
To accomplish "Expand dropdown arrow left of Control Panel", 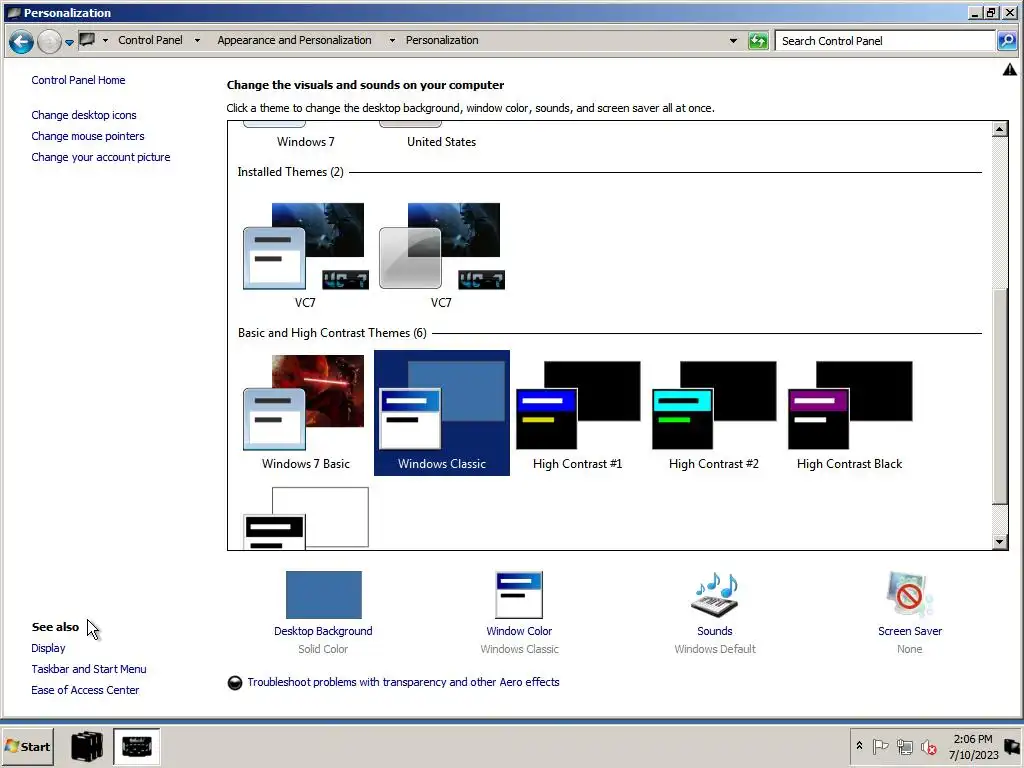I will (x=105, y=40).
